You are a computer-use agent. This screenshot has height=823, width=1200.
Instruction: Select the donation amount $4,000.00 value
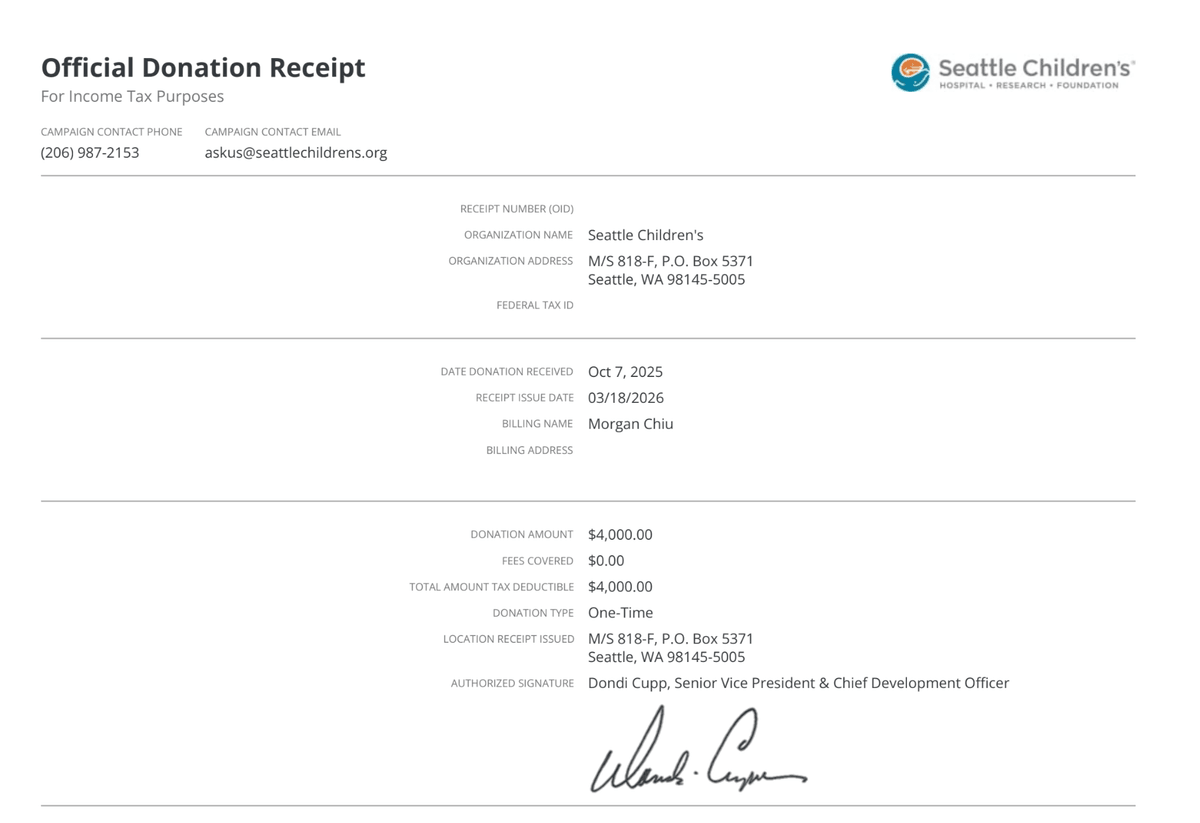620,535
